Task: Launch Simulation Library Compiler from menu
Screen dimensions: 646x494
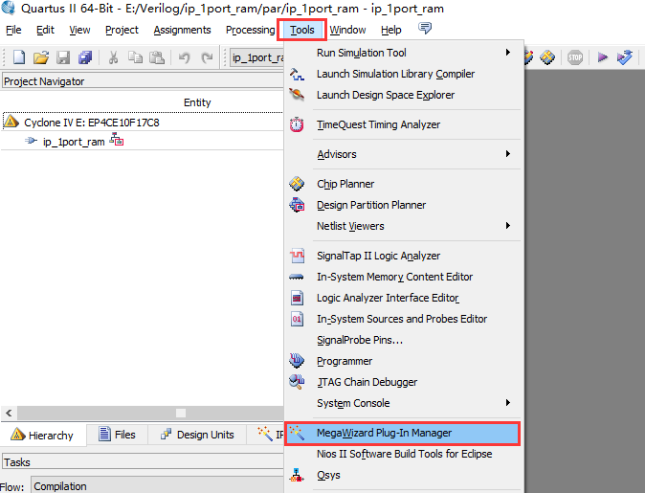Action: pos(404,74)
